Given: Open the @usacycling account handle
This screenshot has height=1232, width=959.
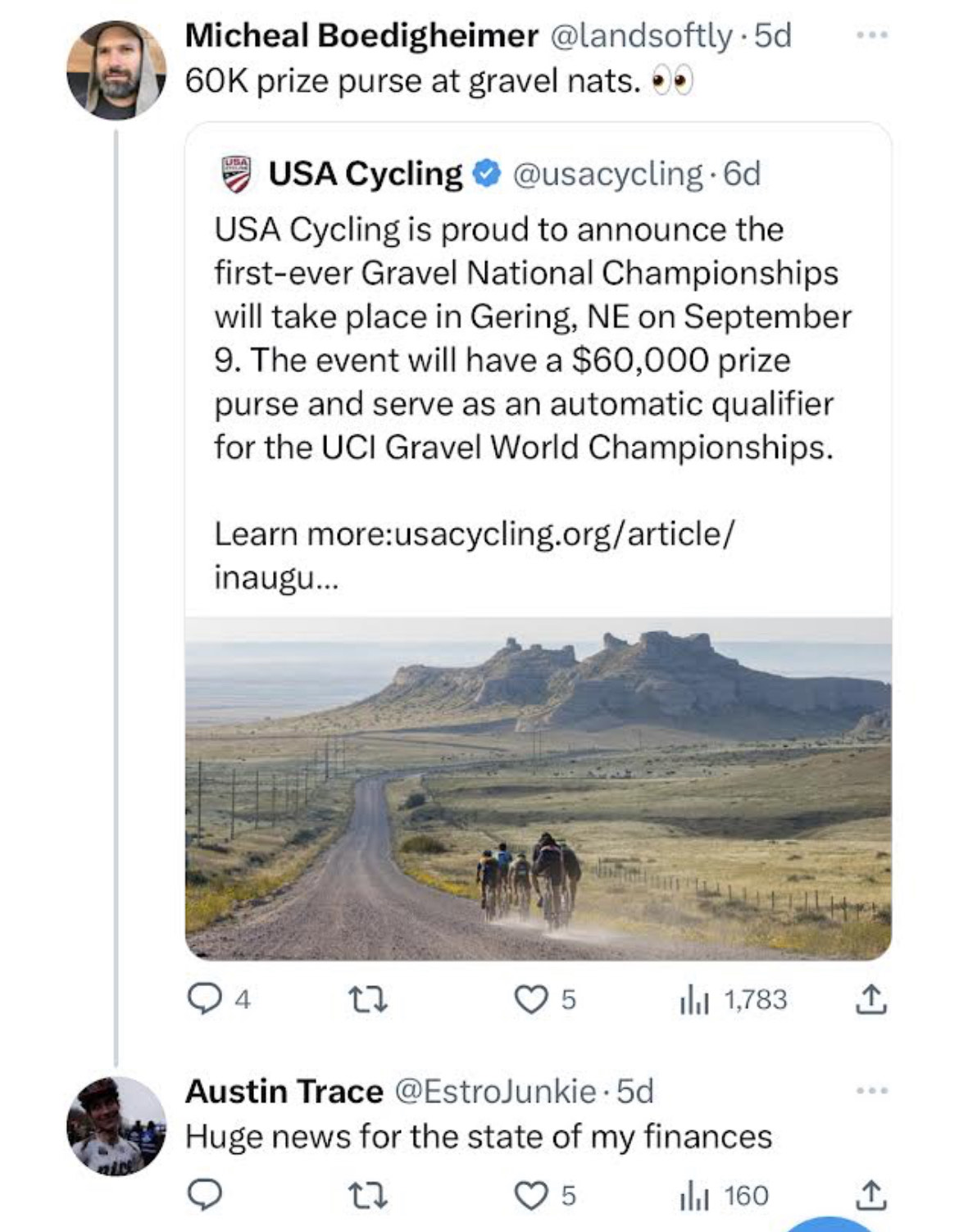Looking at the screenshot, I should pyautogui.click(x=607, y=174).
